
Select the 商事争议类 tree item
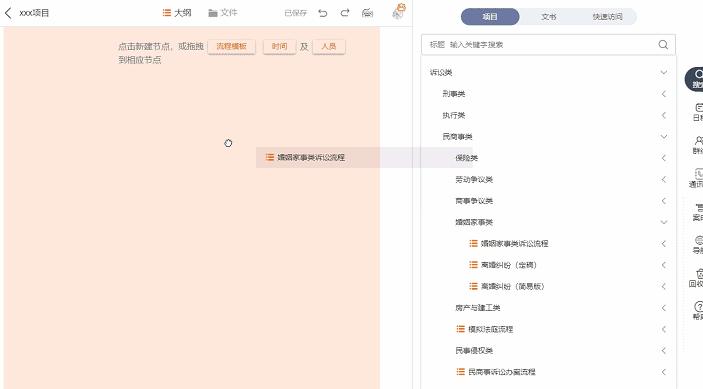pos(474,201)
